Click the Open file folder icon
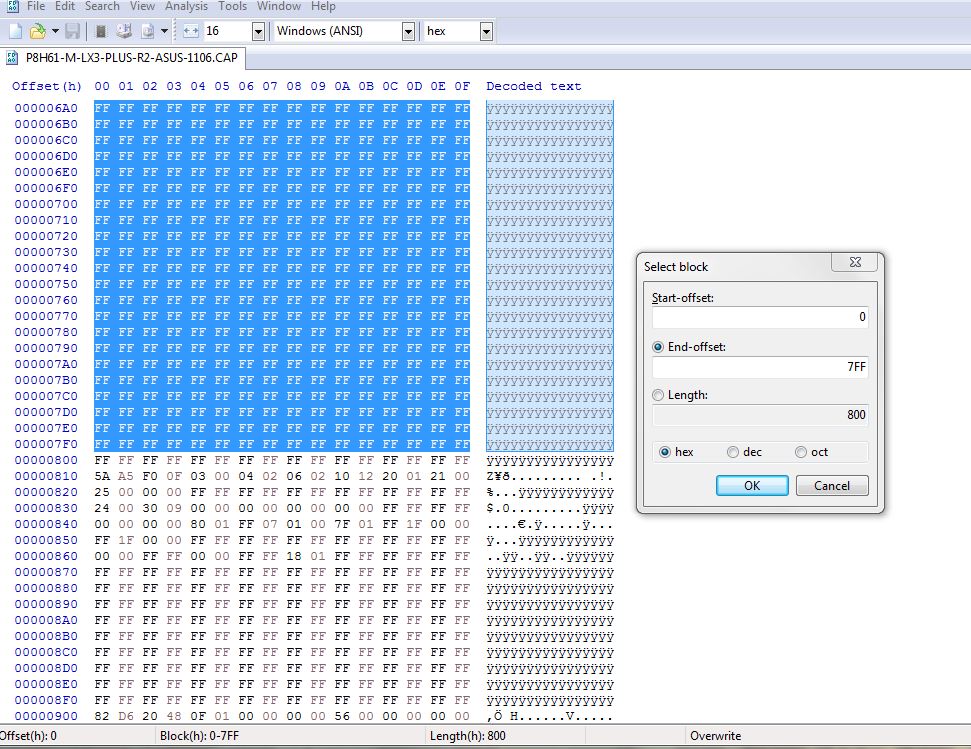The width and height of the screenshot is (971, 749). pos(38,31)
